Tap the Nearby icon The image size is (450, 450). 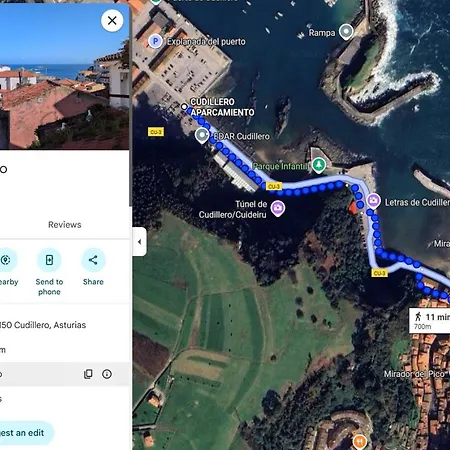(5, 260)
